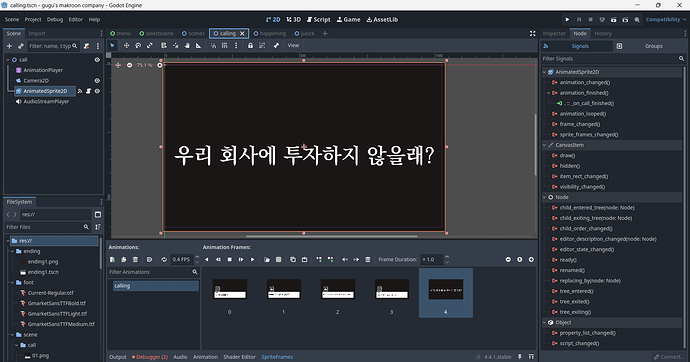
Task: Stop the sprite frames animation playback
Action: click(229, 260)
